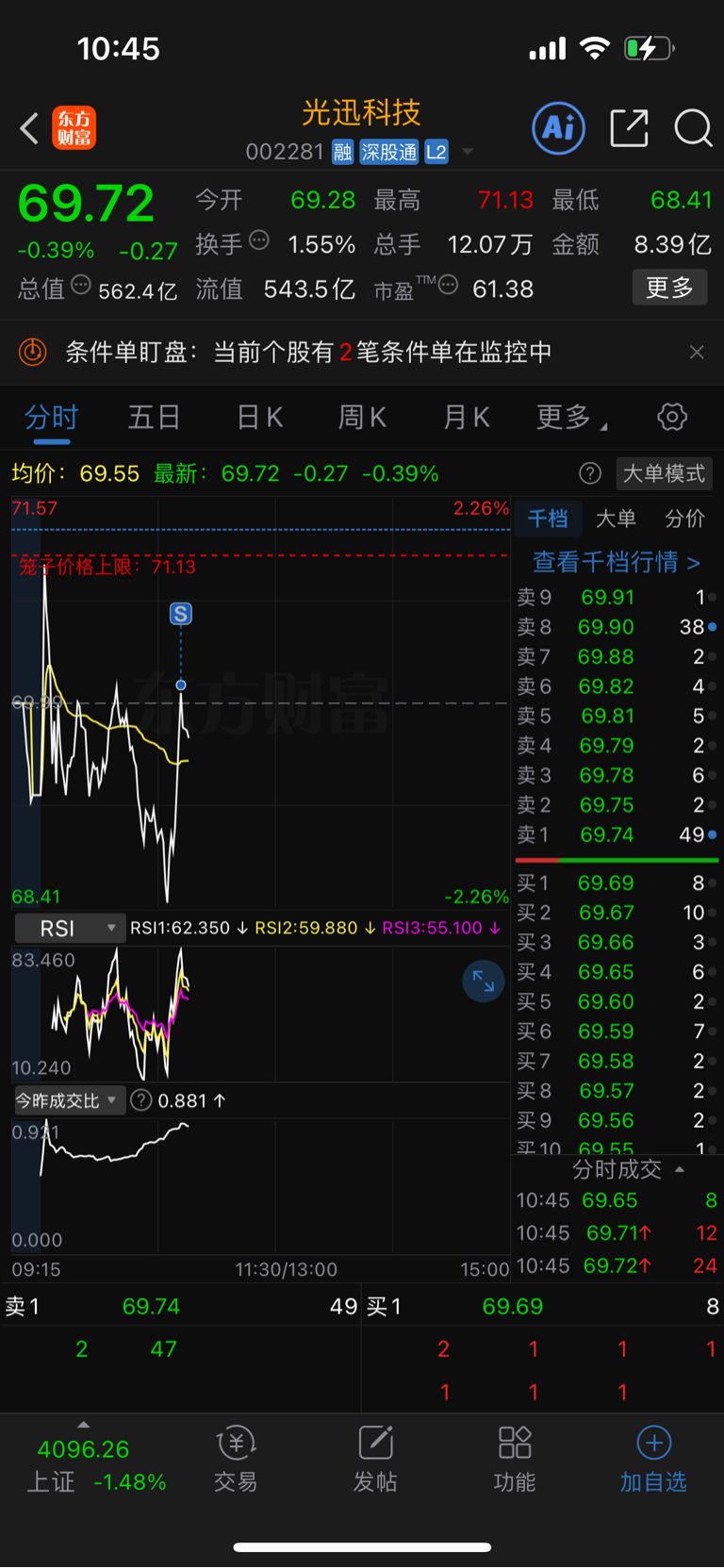Tap 卖5 price 69.81 row
The width and height of the screenshot is (724, 1568).
point(617,716)
